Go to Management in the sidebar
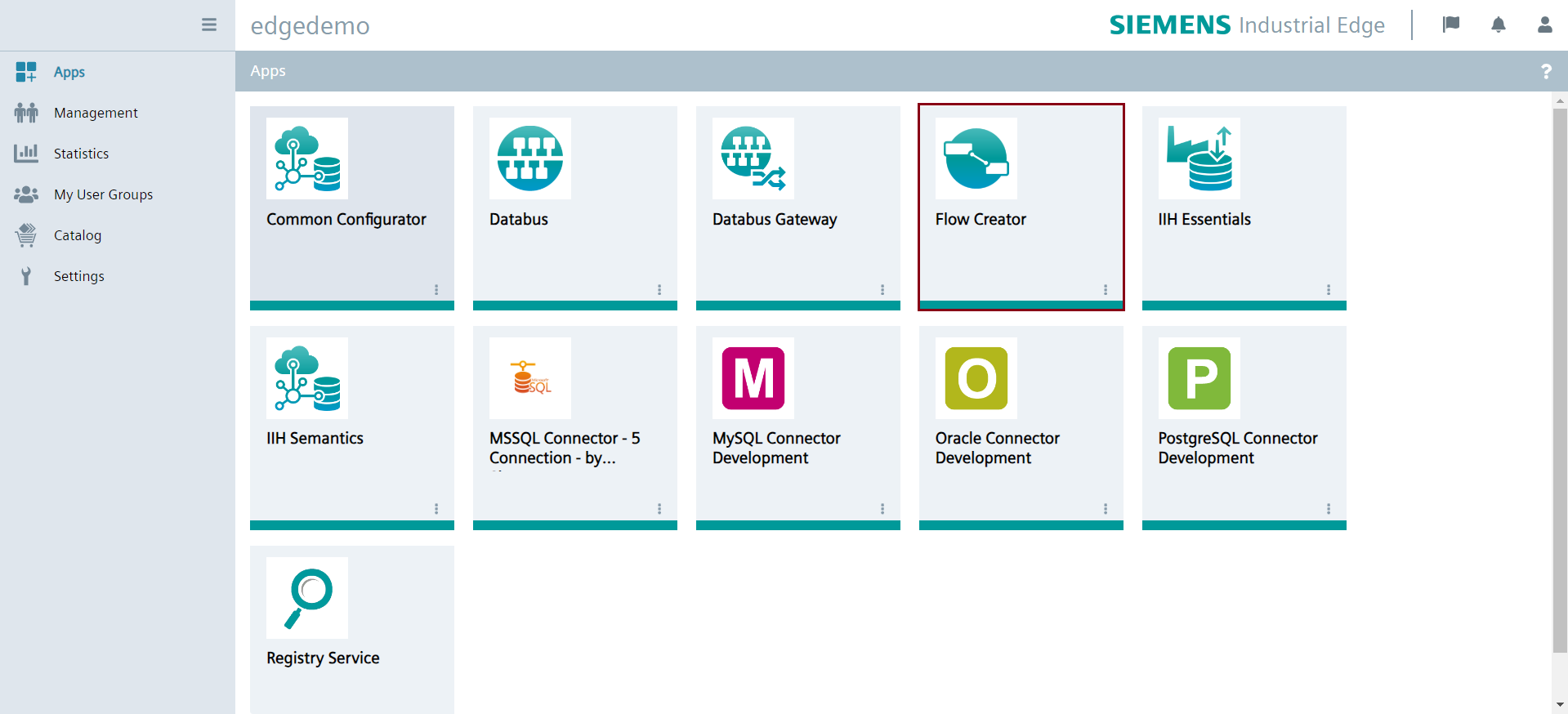This screenshot has height=714, width=1568. tap(96, 113)
